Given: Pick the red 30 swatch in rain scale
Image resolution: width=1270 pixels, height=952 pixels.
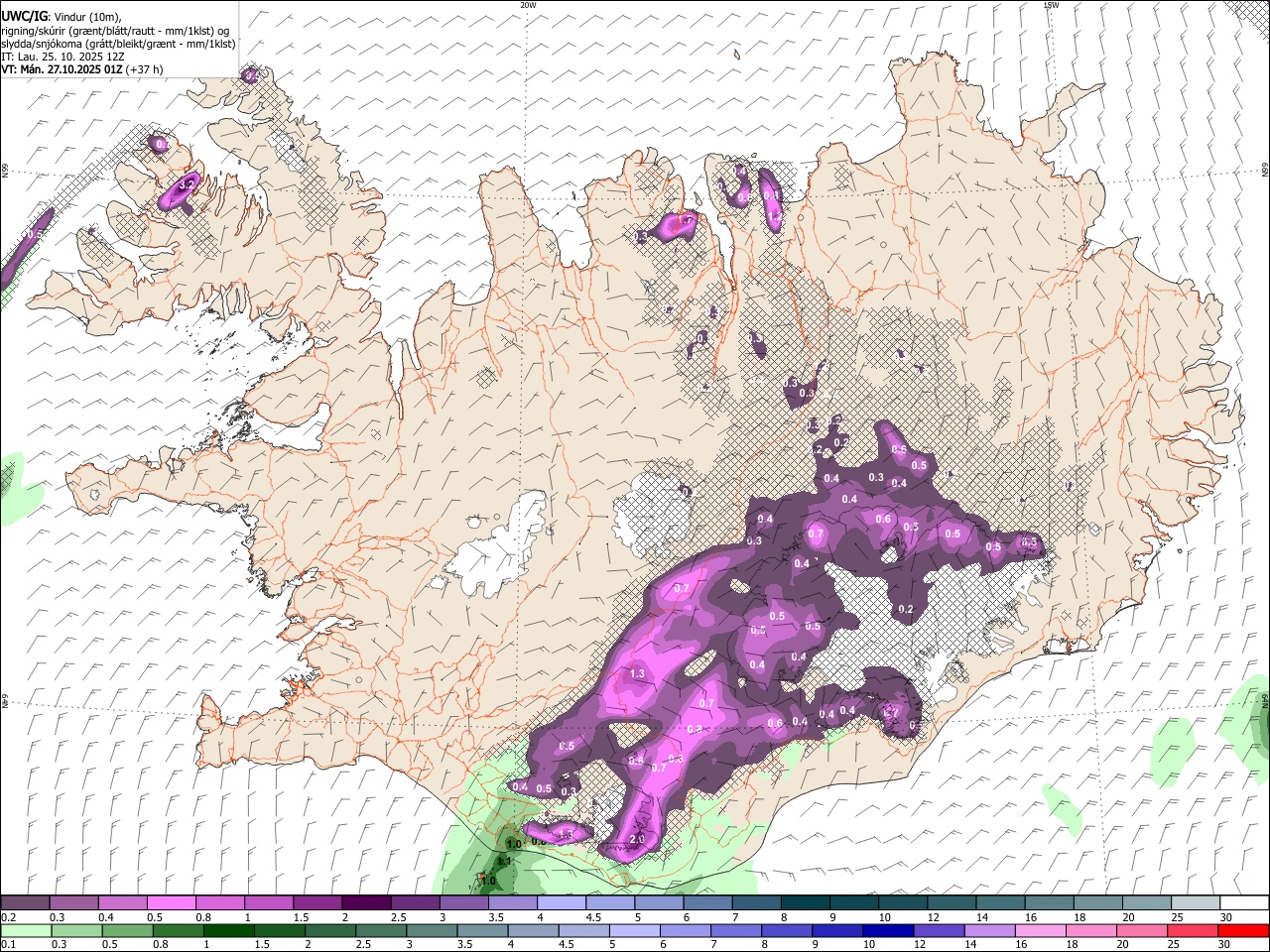Looking at the screenshot, I should pyautogui.click(x=1243, y=930).
